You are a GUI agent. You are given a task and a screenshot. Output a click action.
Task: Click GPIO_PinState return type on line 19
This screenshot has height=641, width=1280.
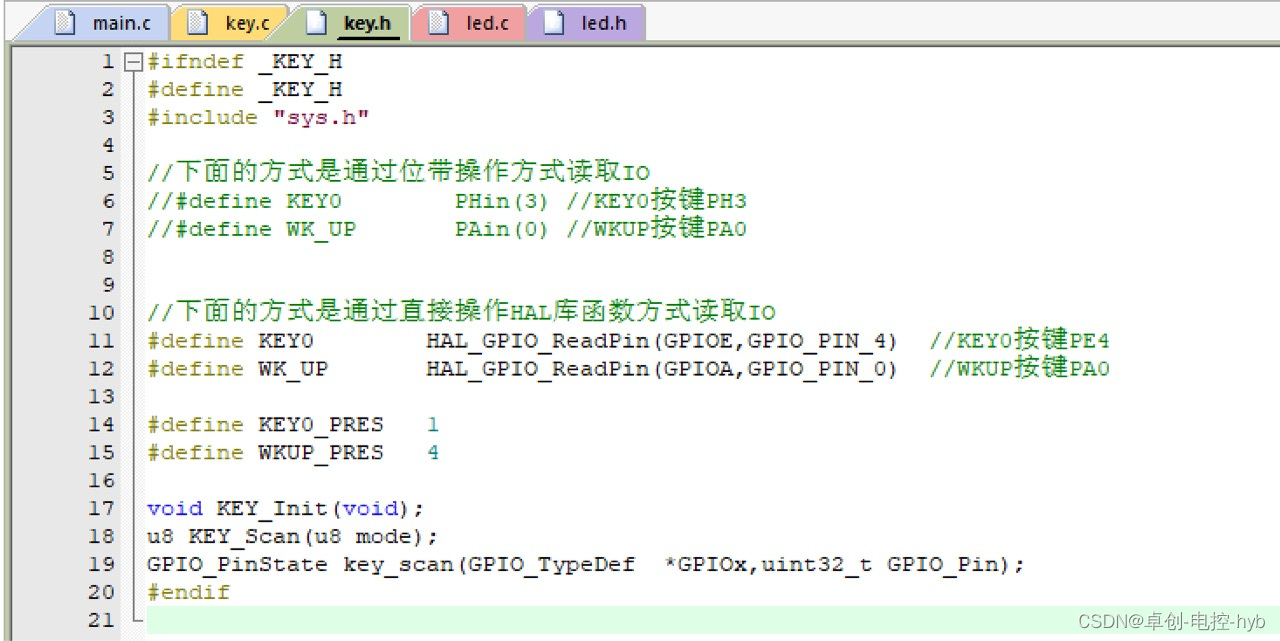click(x=237, y=565)
